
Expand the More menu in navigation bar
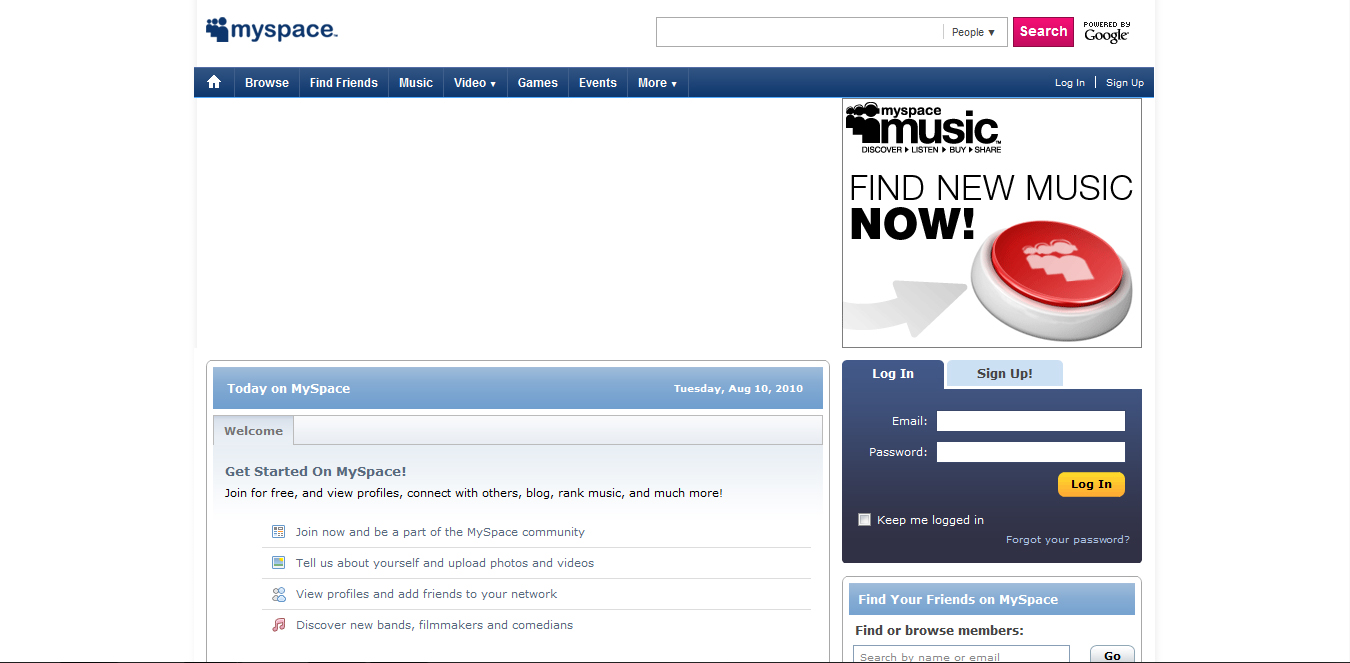tap(658, 83)
